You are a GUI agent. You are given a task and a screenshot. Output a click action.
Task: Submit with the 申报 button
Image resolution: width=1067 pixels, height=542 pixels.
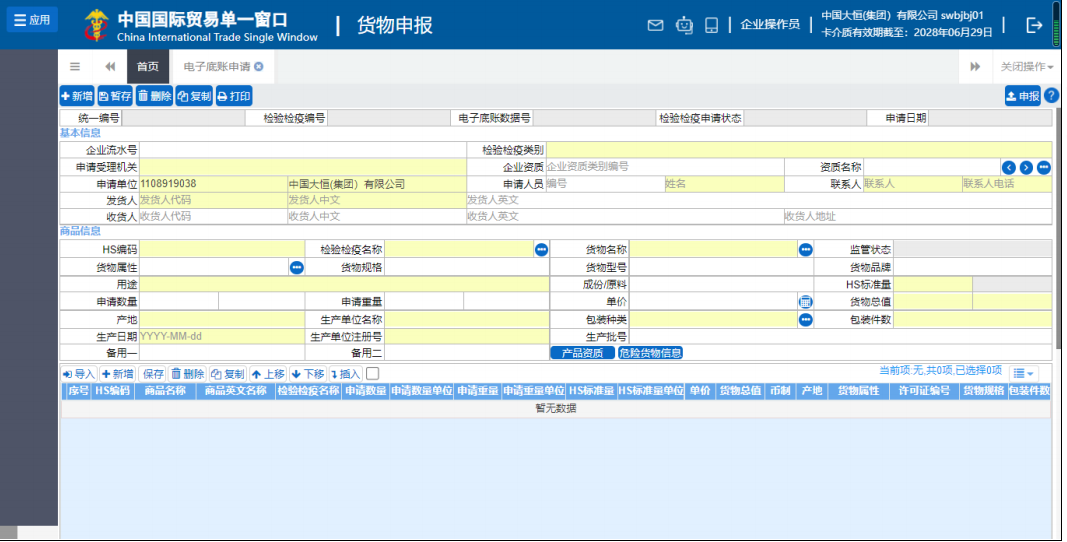(1023, 96)
